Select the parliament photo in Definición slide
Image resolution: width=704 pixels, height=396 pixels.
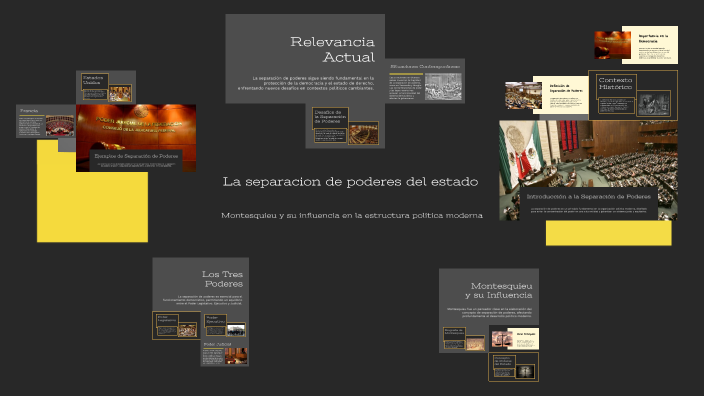pos(524,95)
